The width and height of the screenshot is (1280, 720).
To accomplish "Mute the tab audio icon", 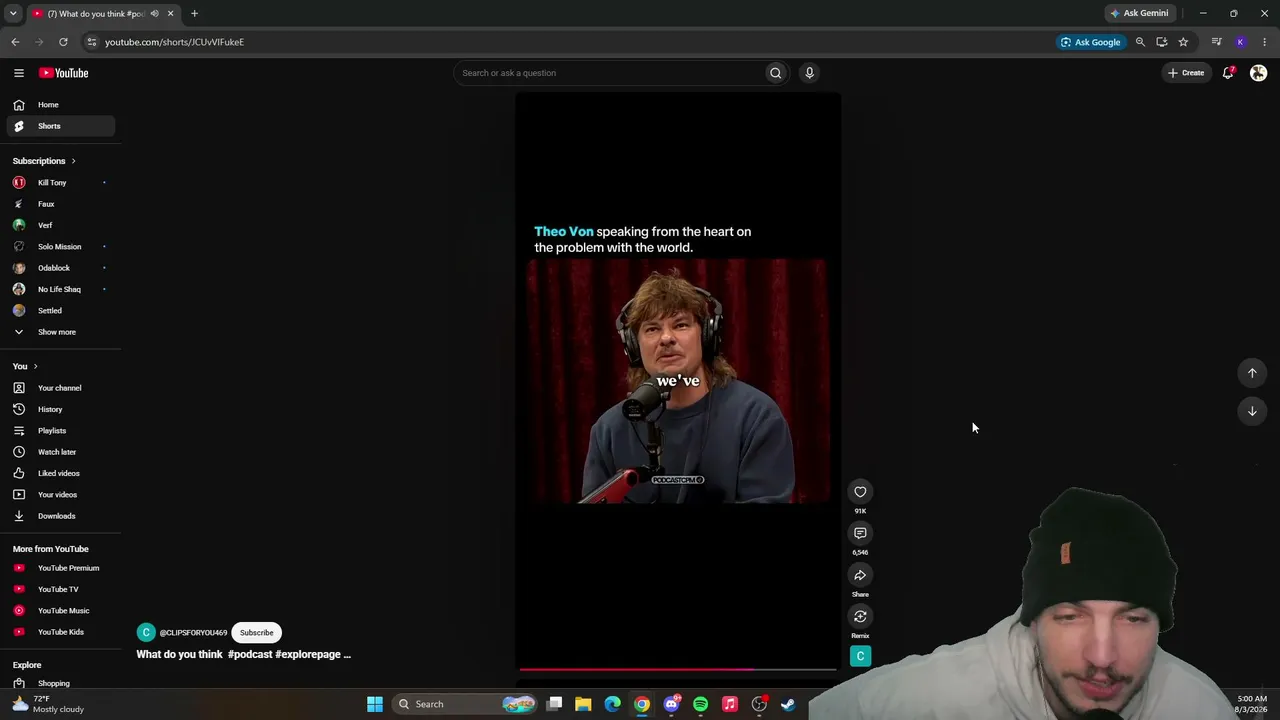I will coord(154,14).
